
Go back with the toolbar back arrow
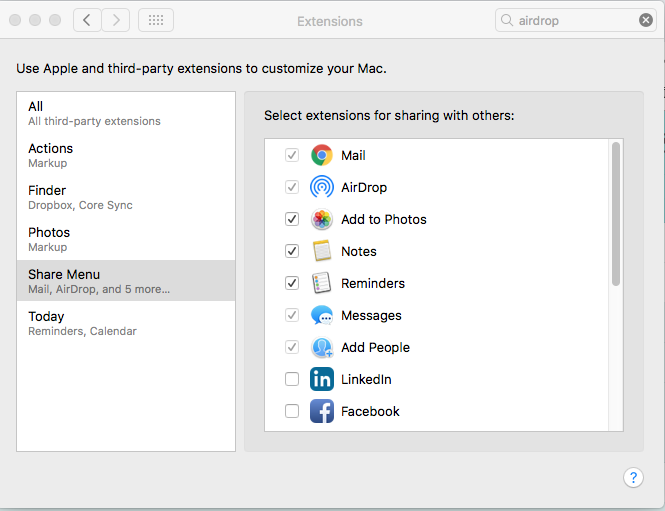tap(88, 20)
